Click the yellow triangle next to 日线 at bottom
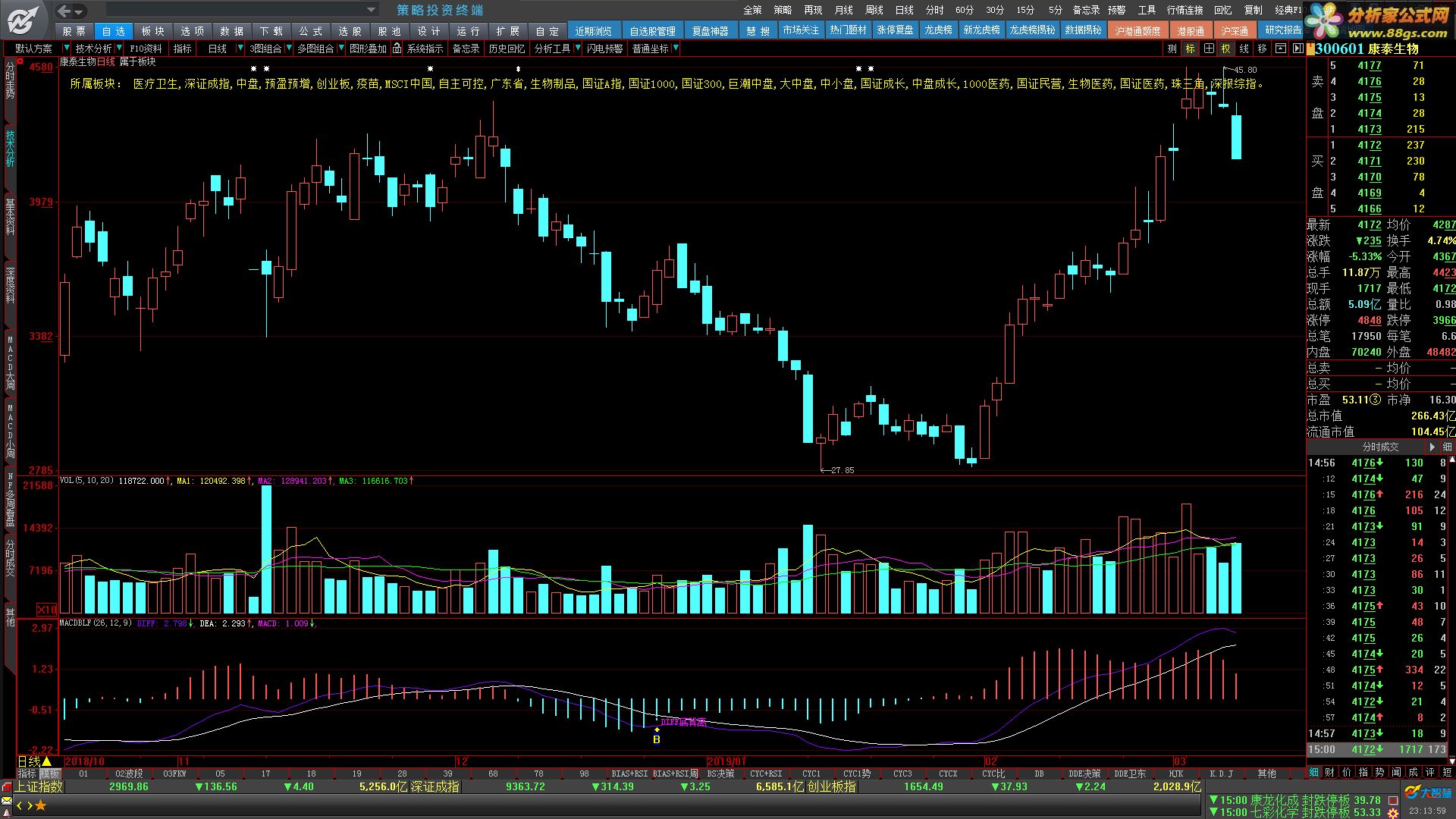The height and width of the screenshot is (819, 1456). coord(47,761)
